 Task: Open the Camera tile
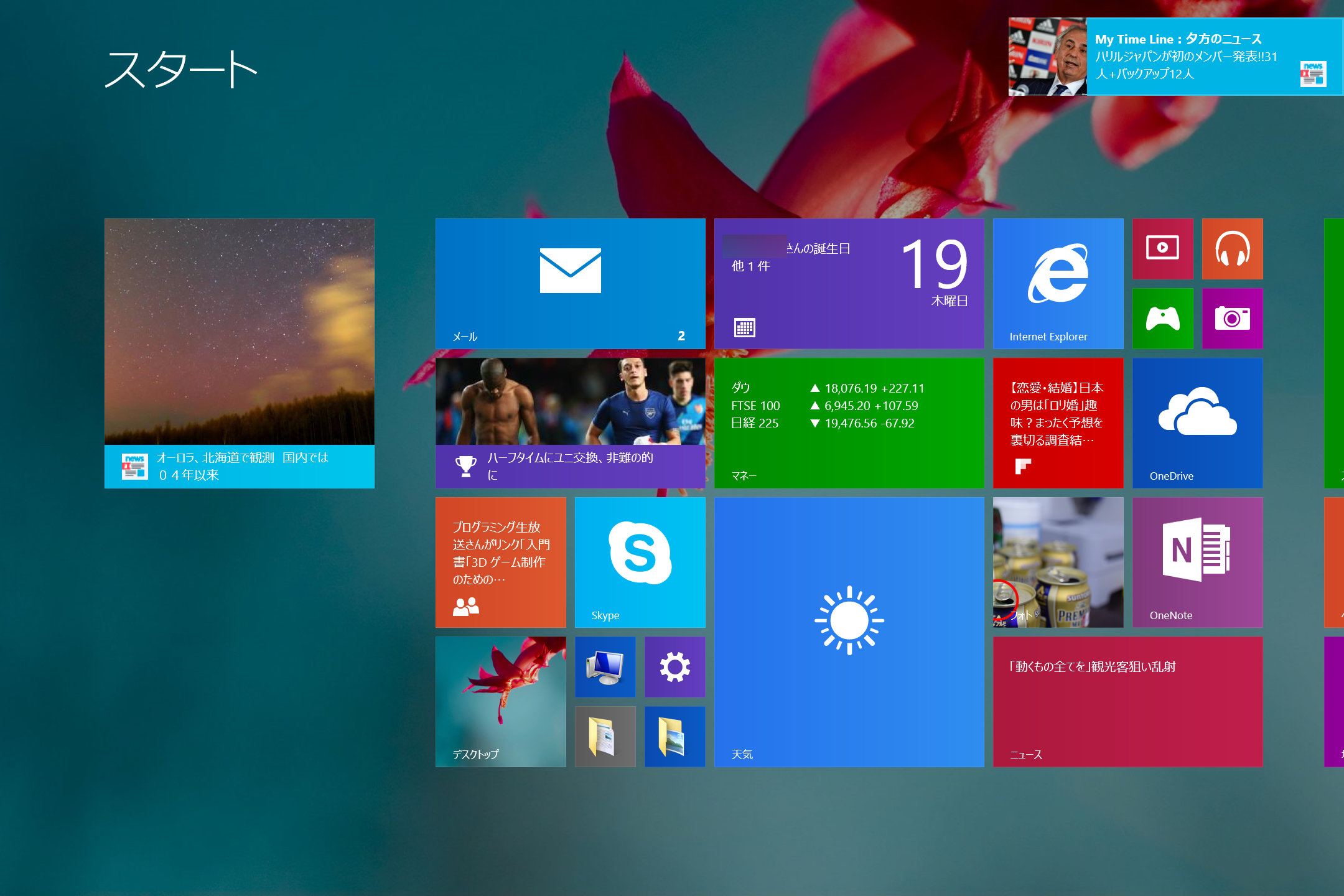1232,318
